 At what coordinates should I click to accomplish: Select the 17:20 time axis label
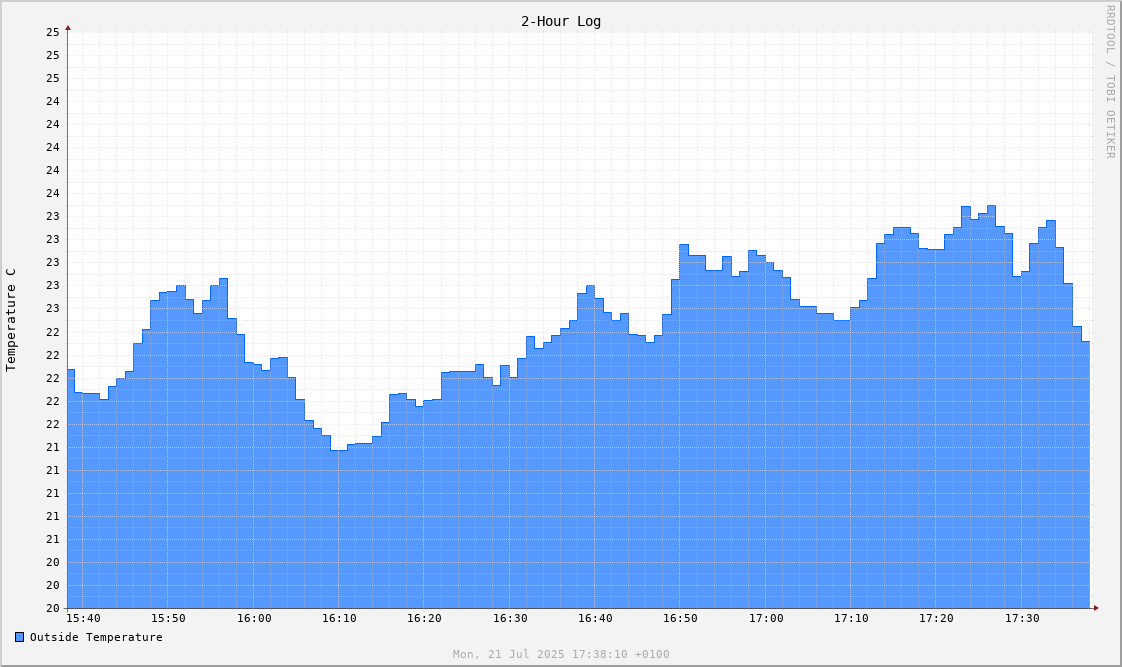(x=937, y=618)
